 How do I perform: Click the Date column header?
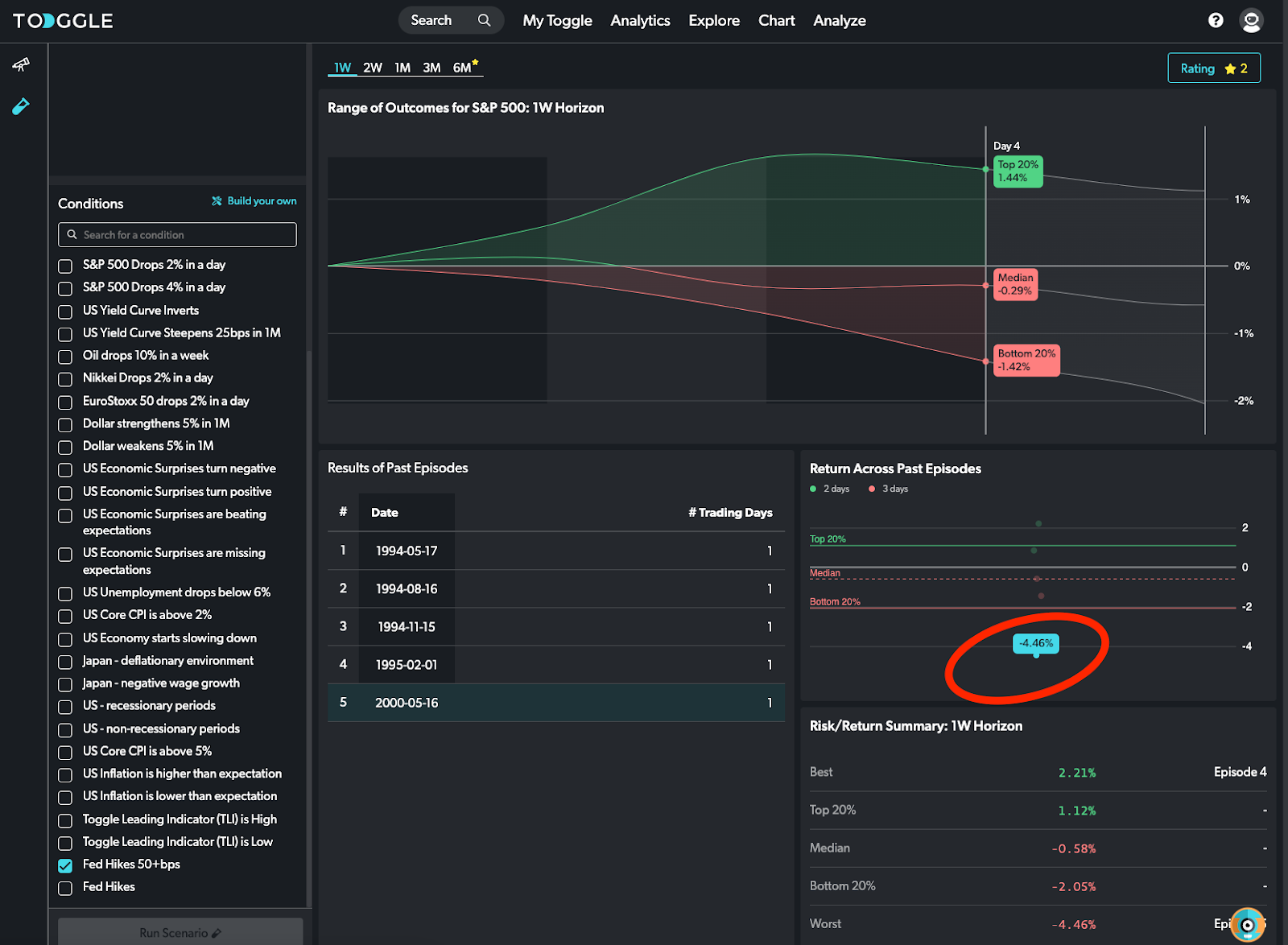click(385, 512)
